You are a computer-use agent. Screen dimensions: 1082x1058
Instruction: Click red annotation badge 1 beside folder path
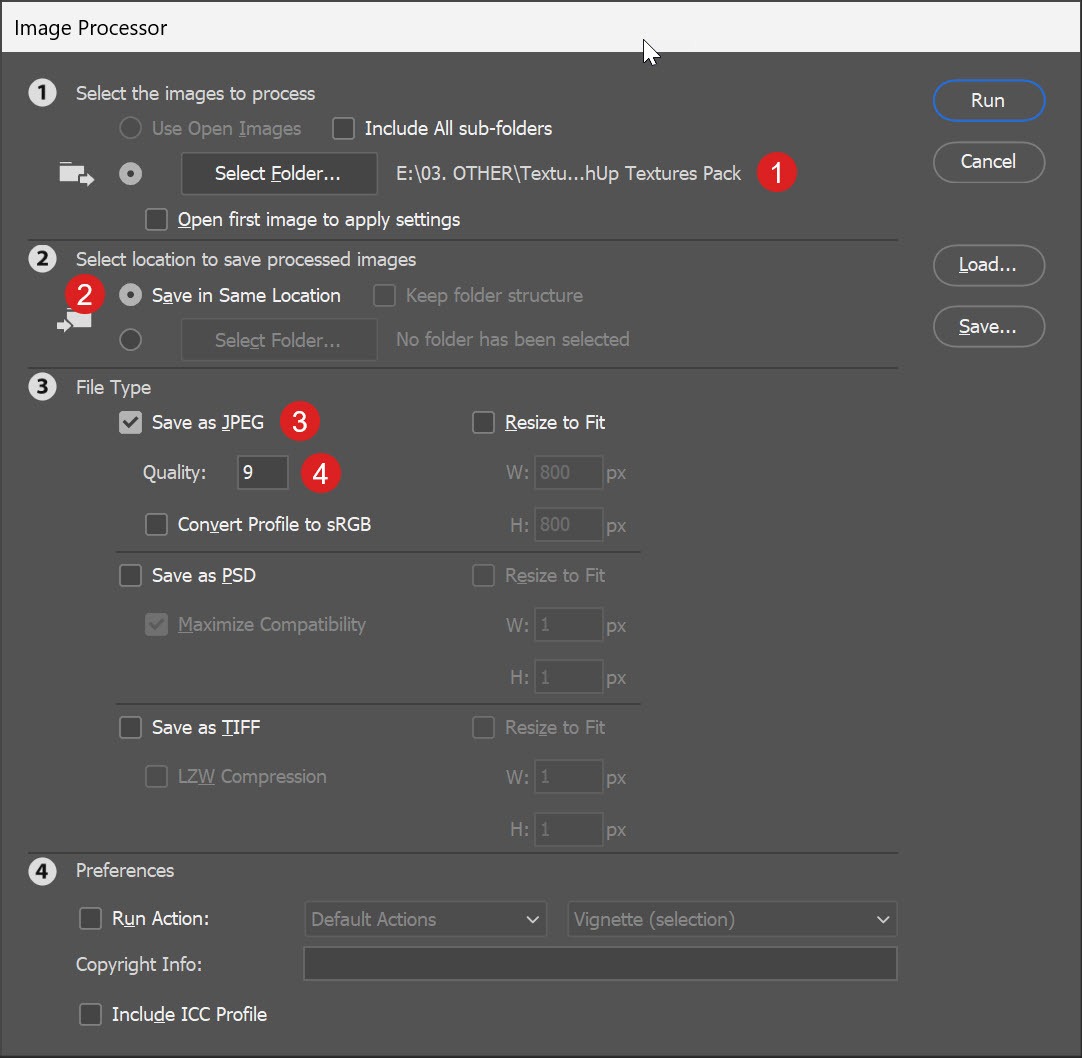pyautogui.click(x=776, y=173)
